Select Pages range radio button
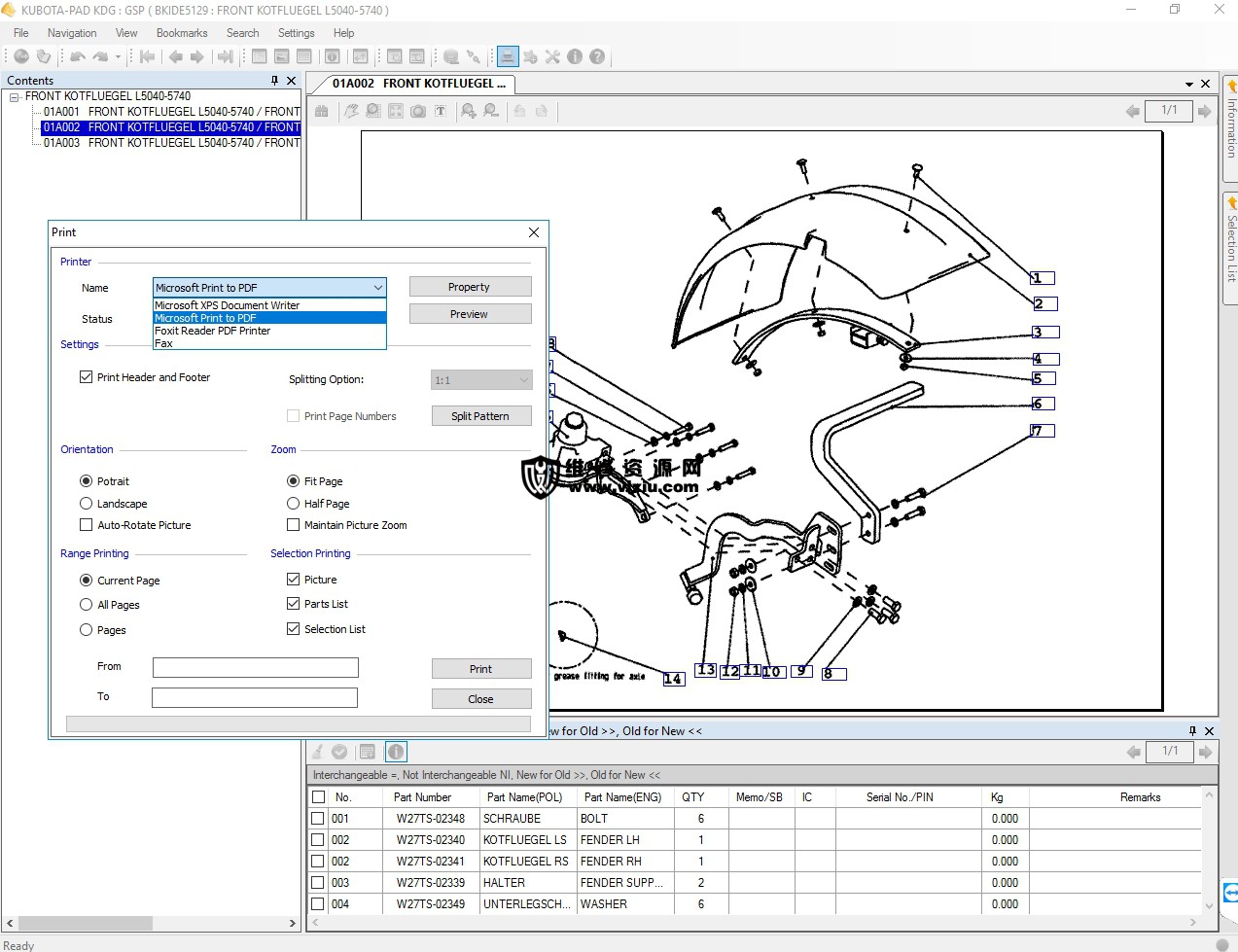The height and width of the screenshot is (952, 1238). (87, 630)
